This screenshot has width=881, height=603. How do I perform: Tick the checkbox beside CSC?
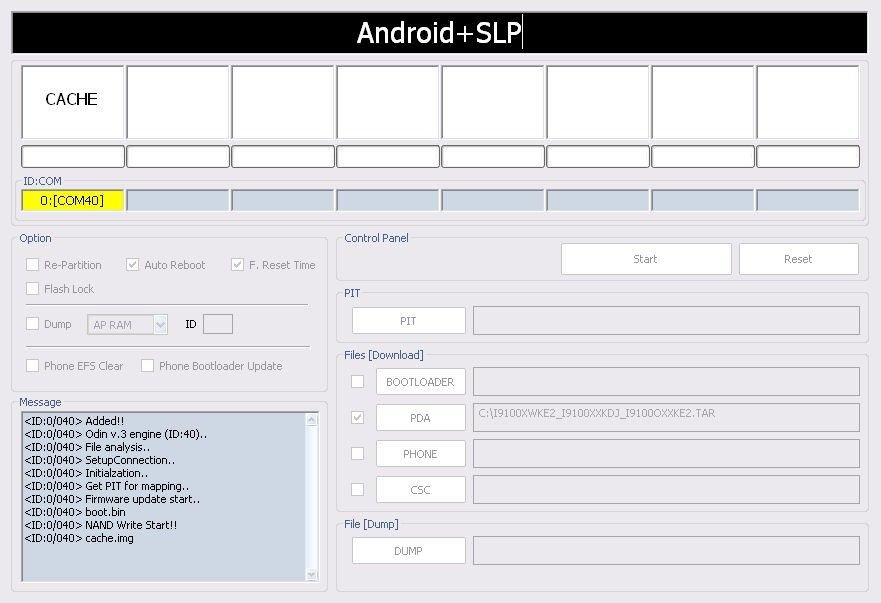coord(357,489)
